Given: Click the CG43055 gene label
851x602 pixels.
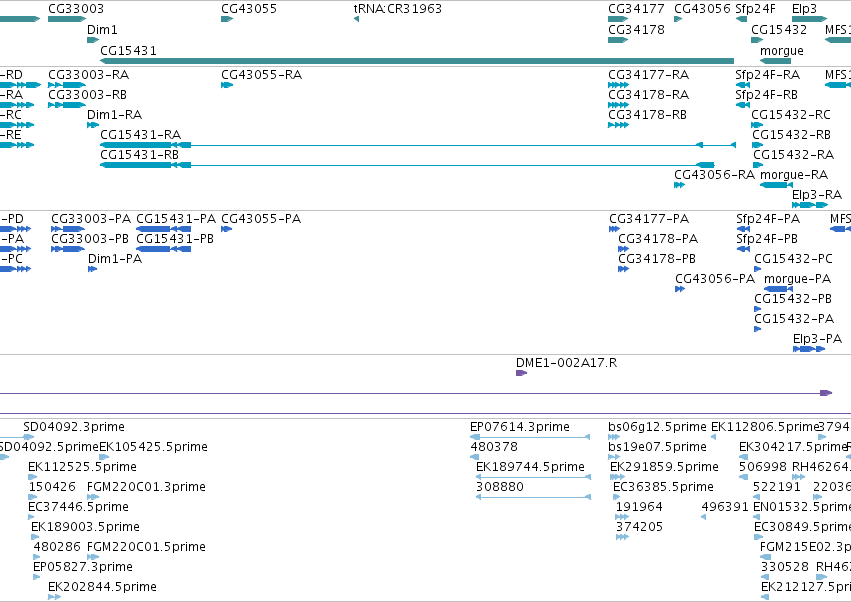Looking at the screenshot, I should tap(249, 9).
